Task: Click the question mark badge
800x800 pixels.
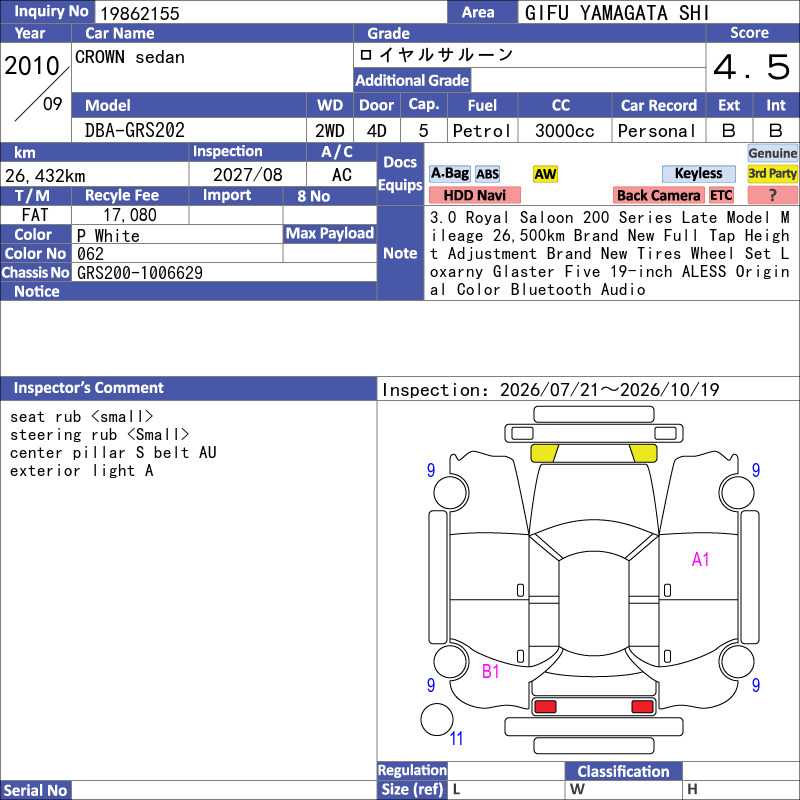Action: (x=772, y=195)
